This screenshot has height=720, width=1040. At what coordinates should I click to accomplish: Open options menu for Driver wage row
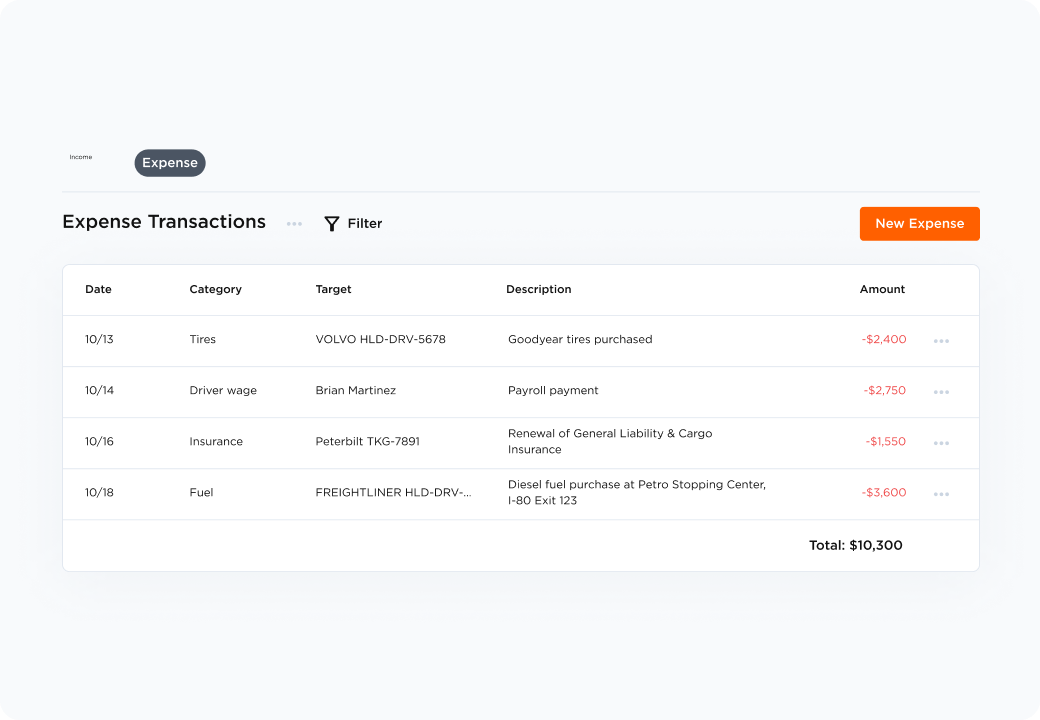tap(941, 392)
